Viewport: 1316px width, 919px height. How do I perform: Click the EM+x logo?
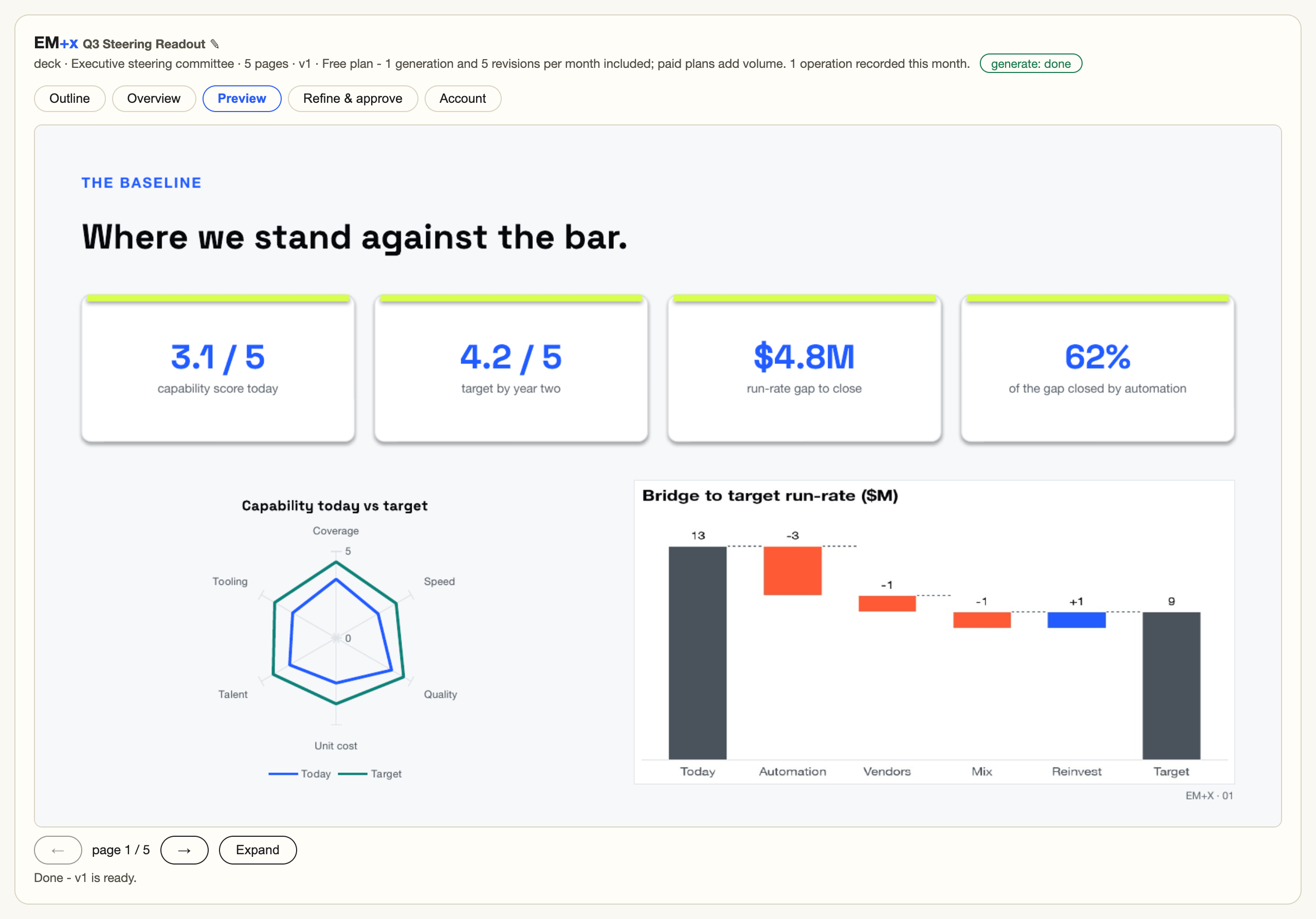(56, 43)
